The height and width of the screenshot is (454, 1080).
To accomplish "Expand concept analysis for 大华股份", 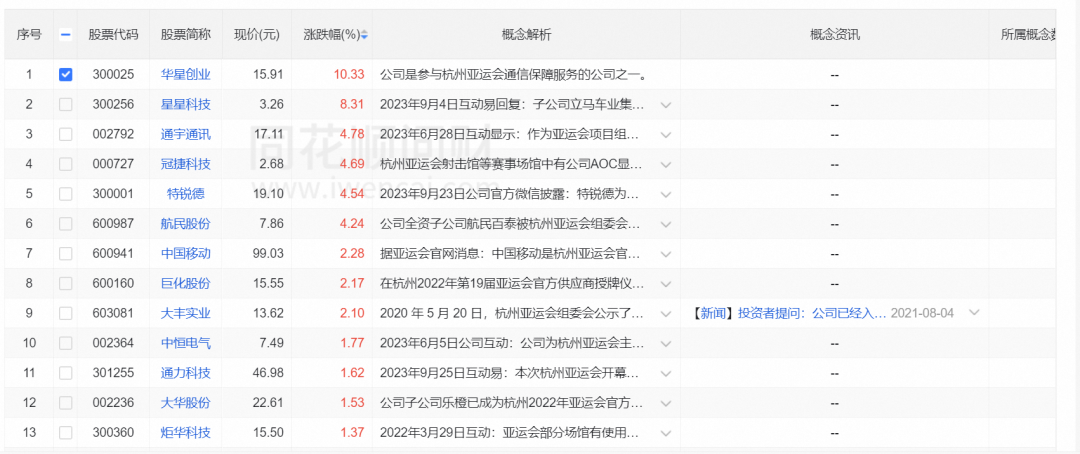I will pos(665,404).
